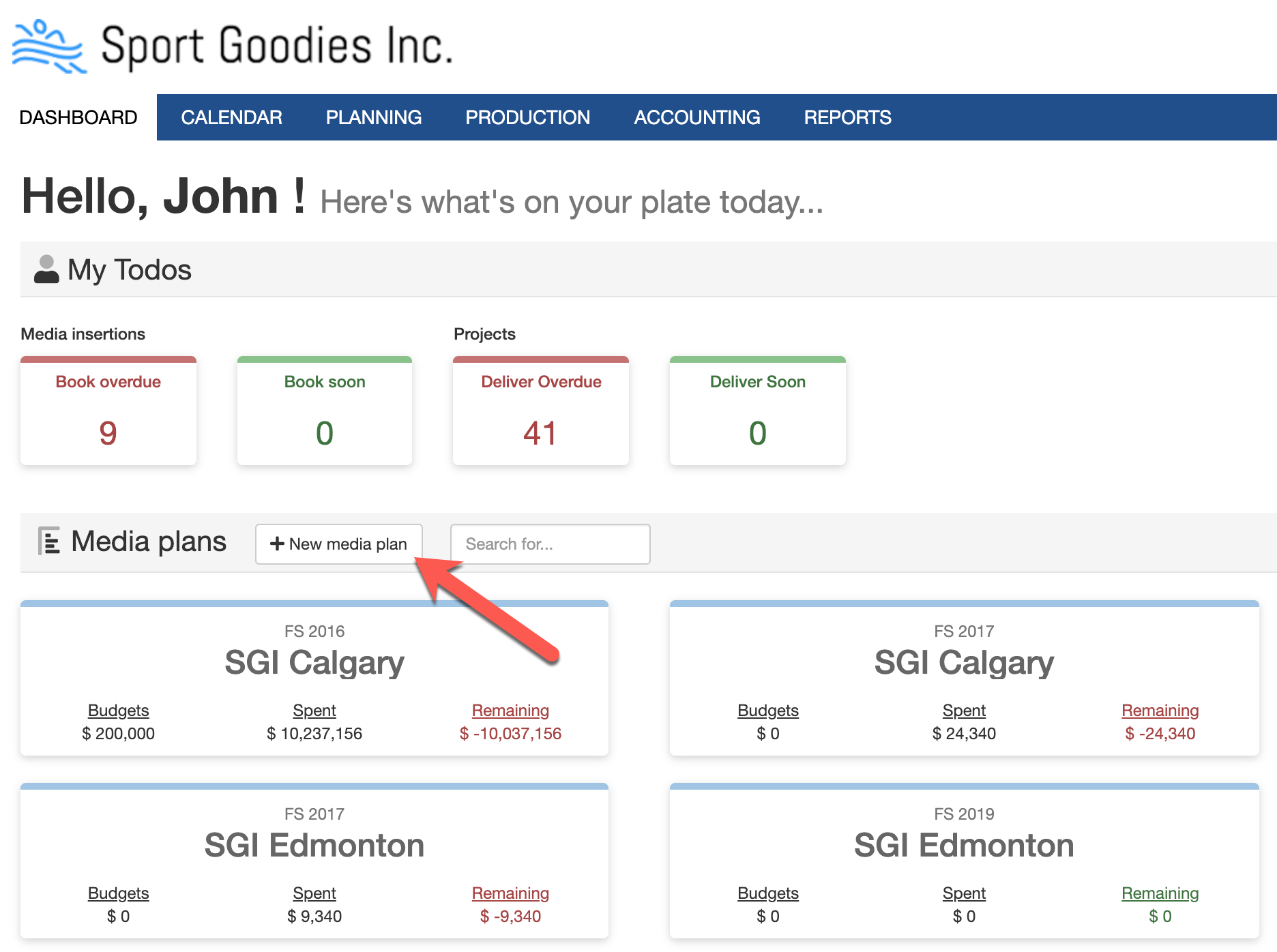Open the Book overdue card showing 9
Viewport: 1277px width, 952px height.
(x=108, y=411)
